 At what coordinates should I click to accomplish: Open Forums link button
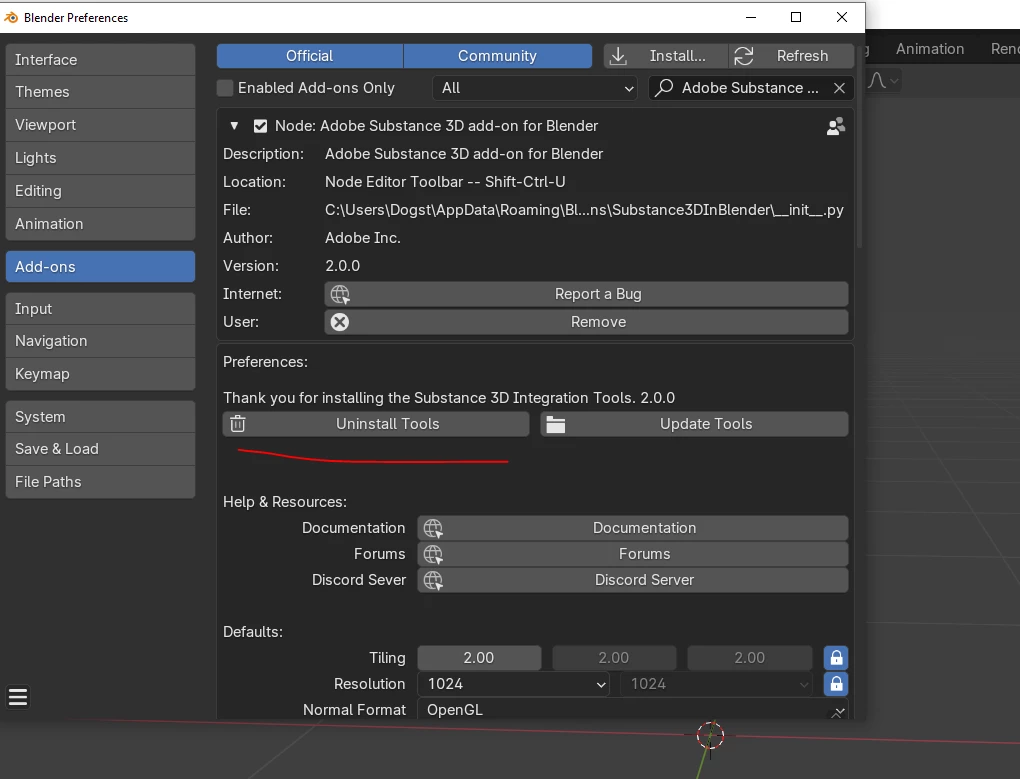633,554
